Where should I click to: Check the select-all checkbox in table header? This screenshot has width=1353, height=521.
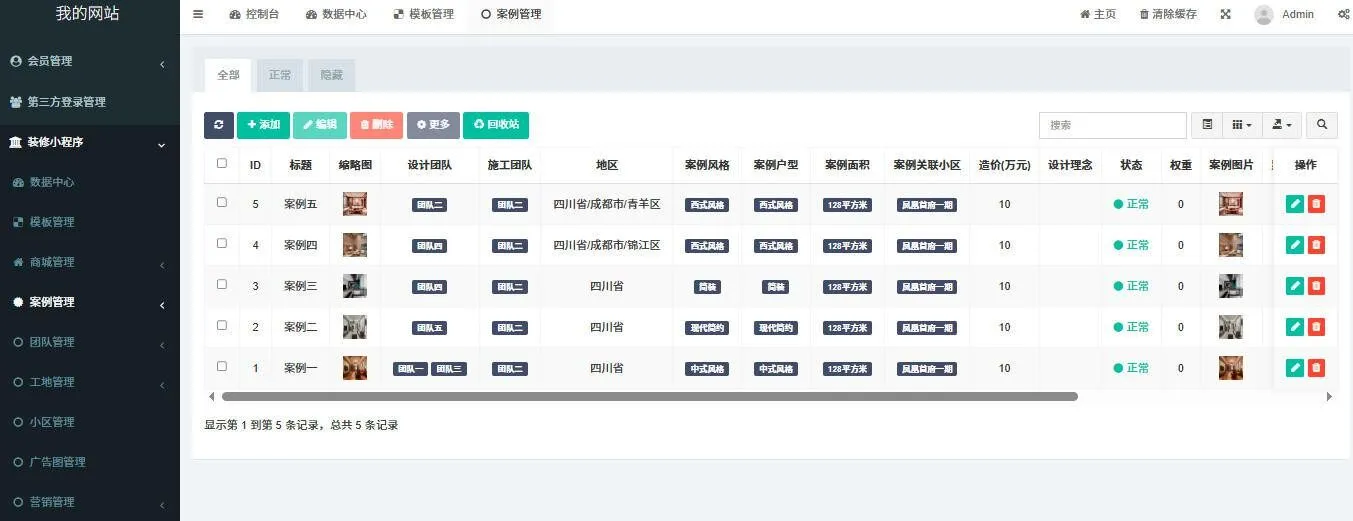click(x=222, y=164)
